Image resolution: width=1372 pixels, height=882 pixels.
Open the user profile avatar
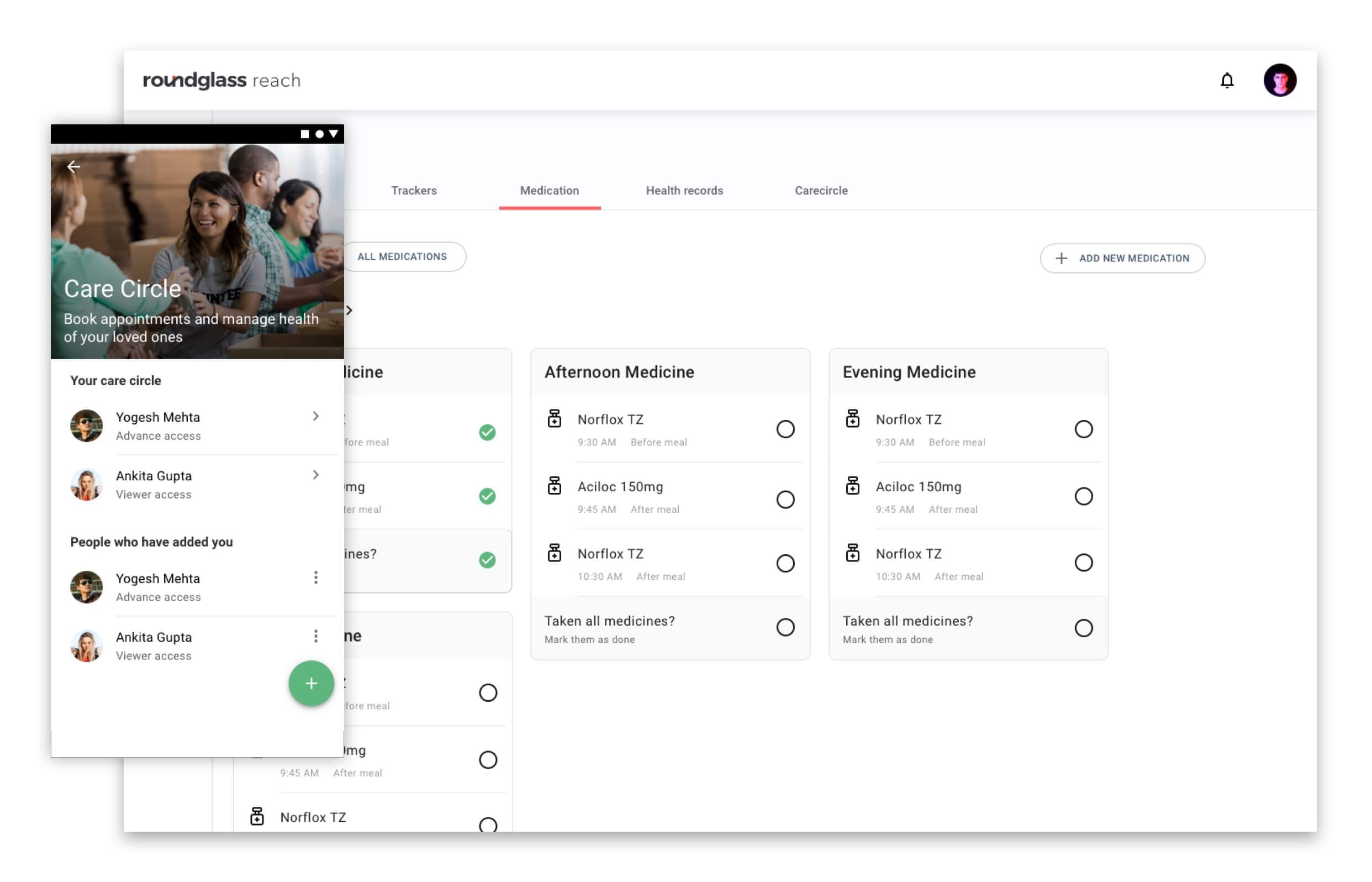pyautogui.click(x=1279, y=80)
